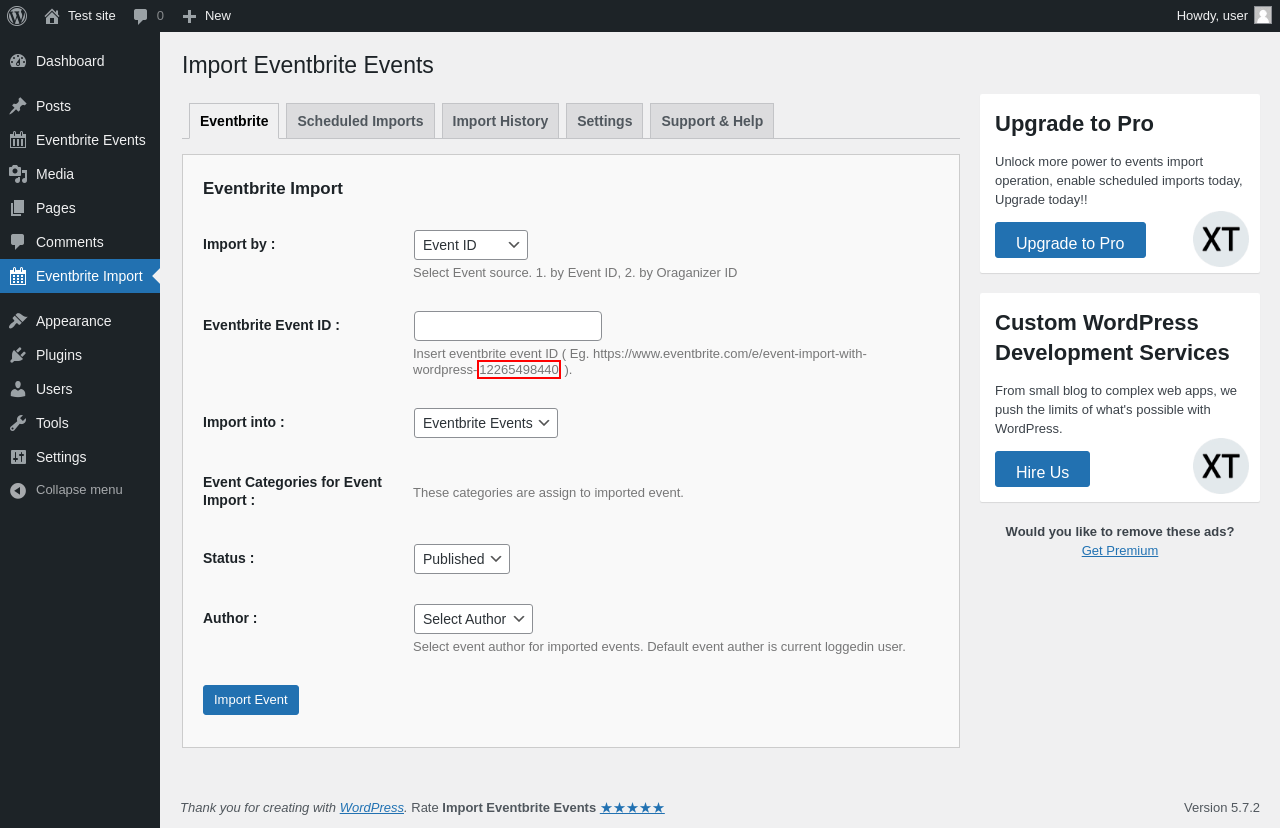Click the Version 5.7.2 text

(x=1222, y=807)
